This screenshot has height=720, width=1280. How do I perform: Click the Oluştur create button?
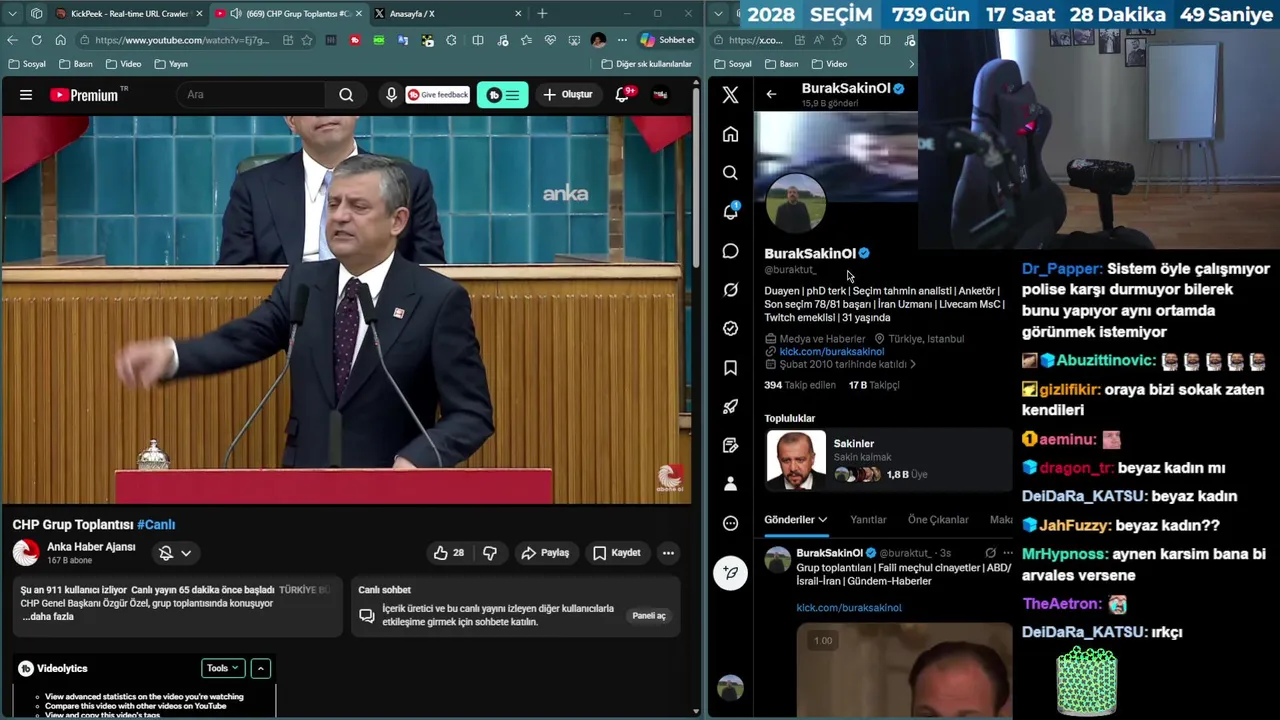(x=567, y=95)
